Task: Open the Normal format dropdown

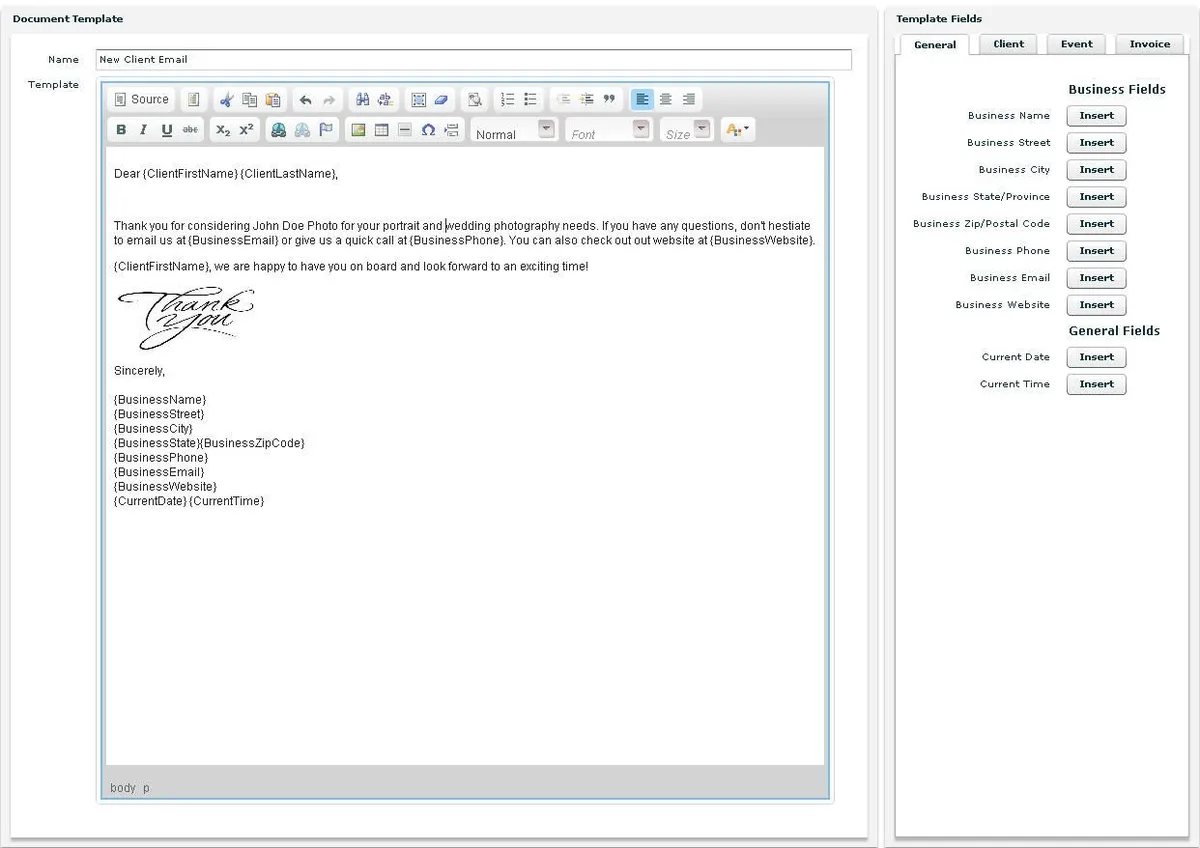Action: pos(514,130)
